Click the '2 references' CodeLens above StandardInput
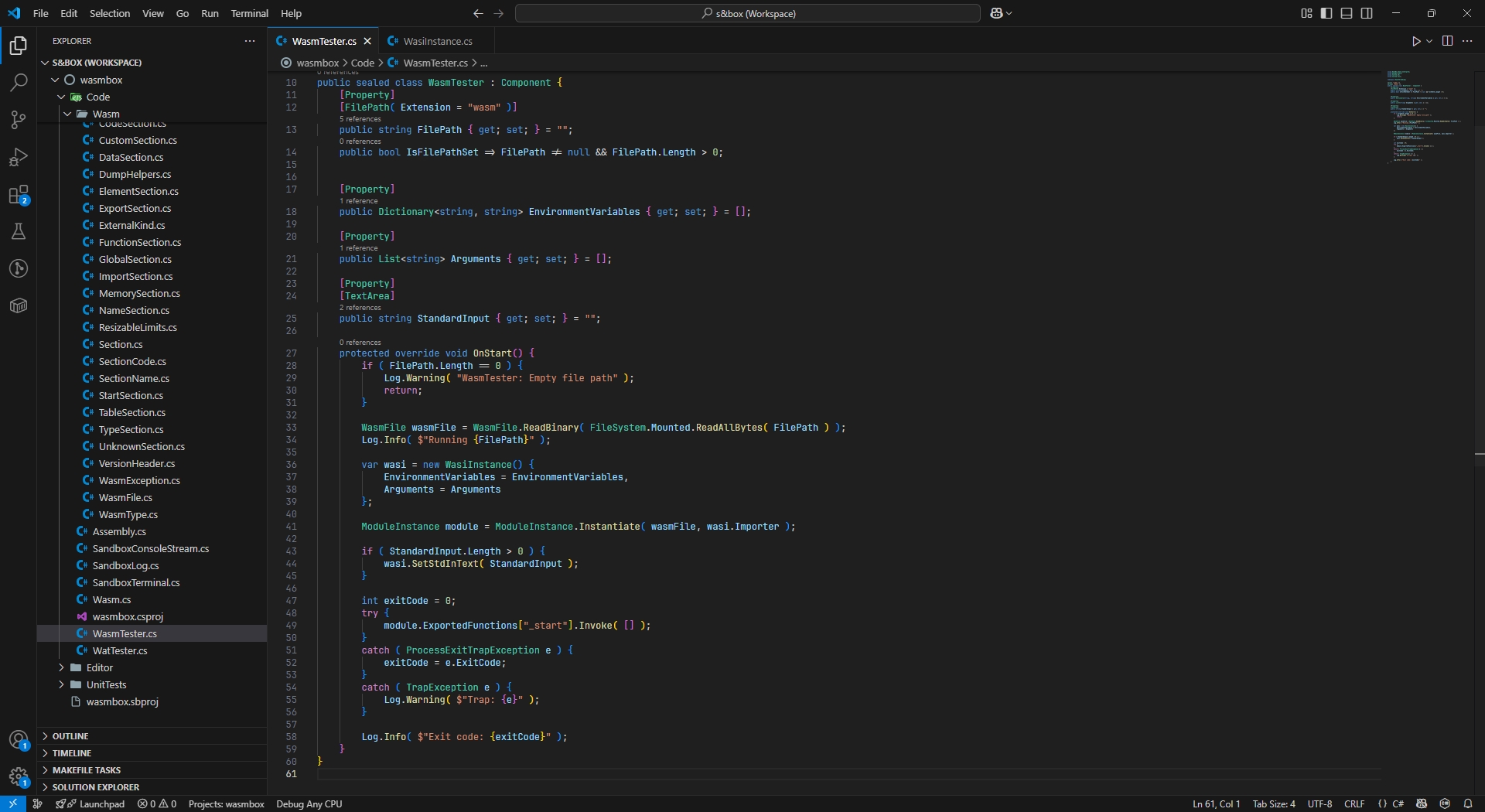The width and height of the screenshot is (1485, 812). 360,308
